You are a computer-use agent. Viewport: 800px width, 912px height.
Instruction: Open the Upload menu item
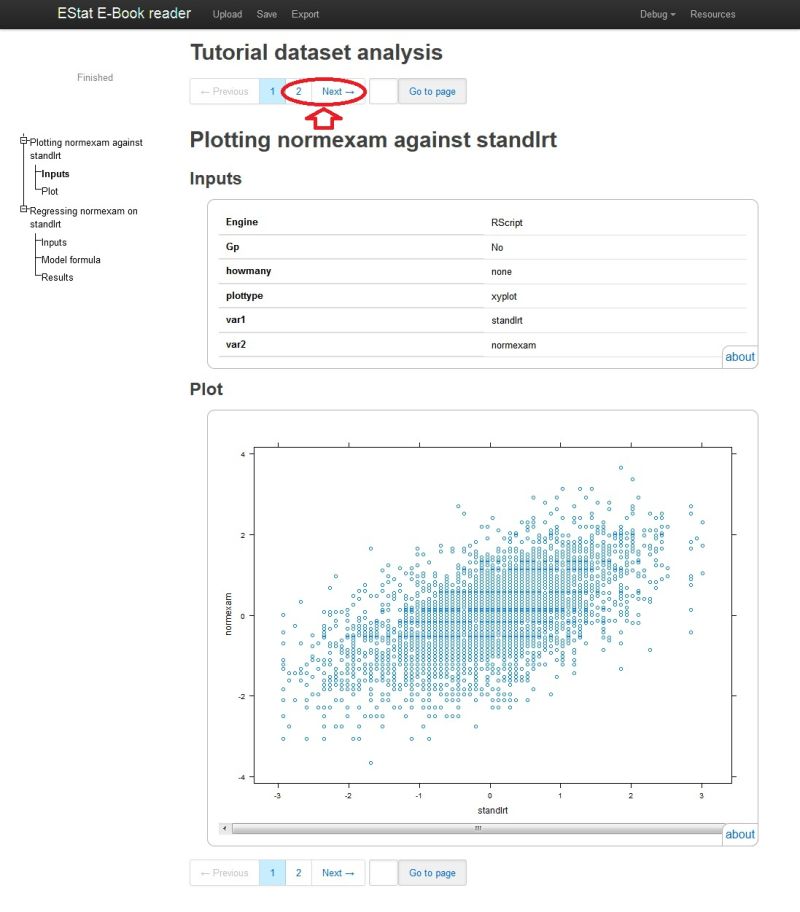click(227, 14)
